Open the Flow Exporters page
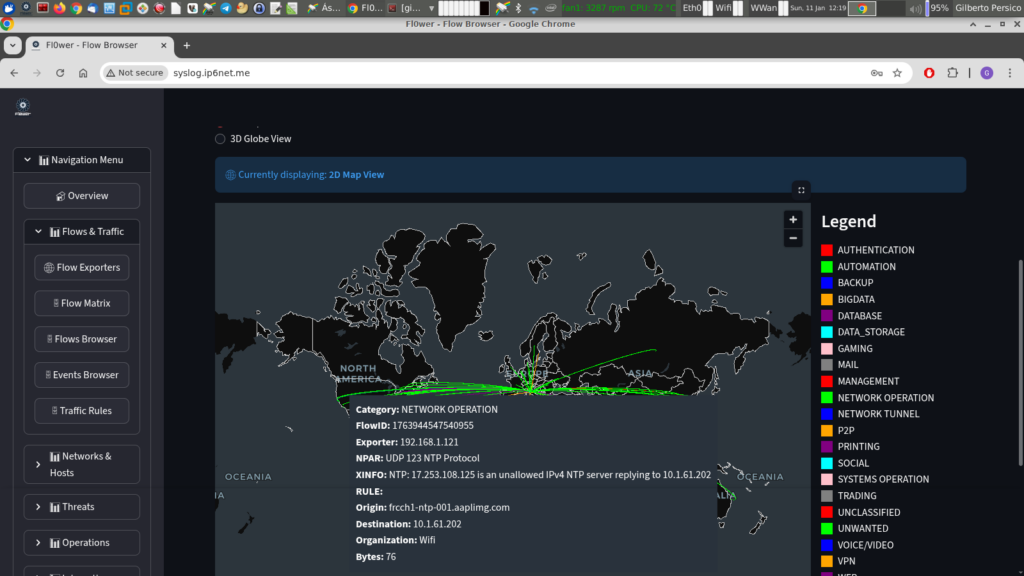 click(81, 268)
